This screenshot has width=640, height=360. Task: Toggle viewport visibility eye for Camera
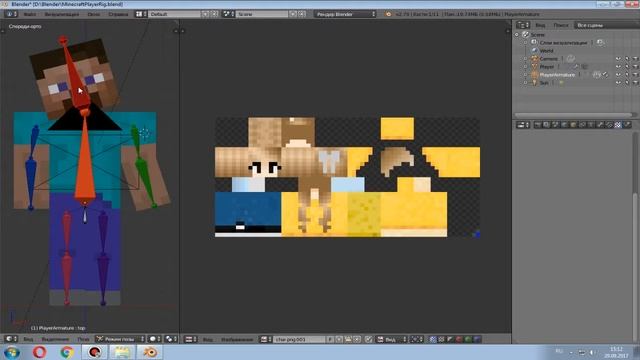tap(618, 59)
